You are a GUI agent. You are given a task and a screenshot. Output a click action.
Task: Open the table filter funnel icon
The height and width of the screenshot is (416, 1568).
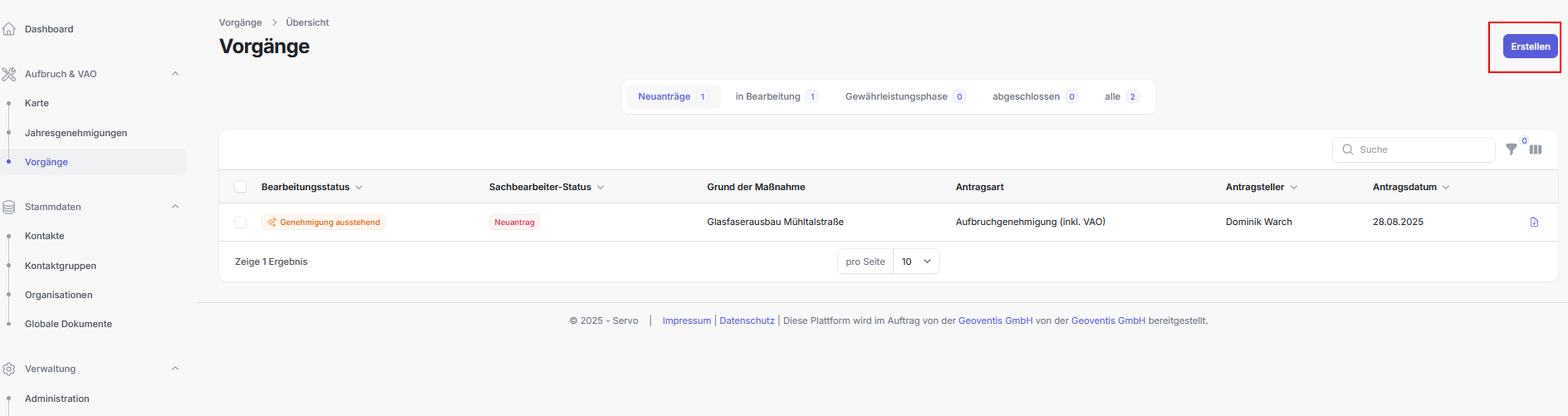pyautogui.click(x=1512, y=149)
